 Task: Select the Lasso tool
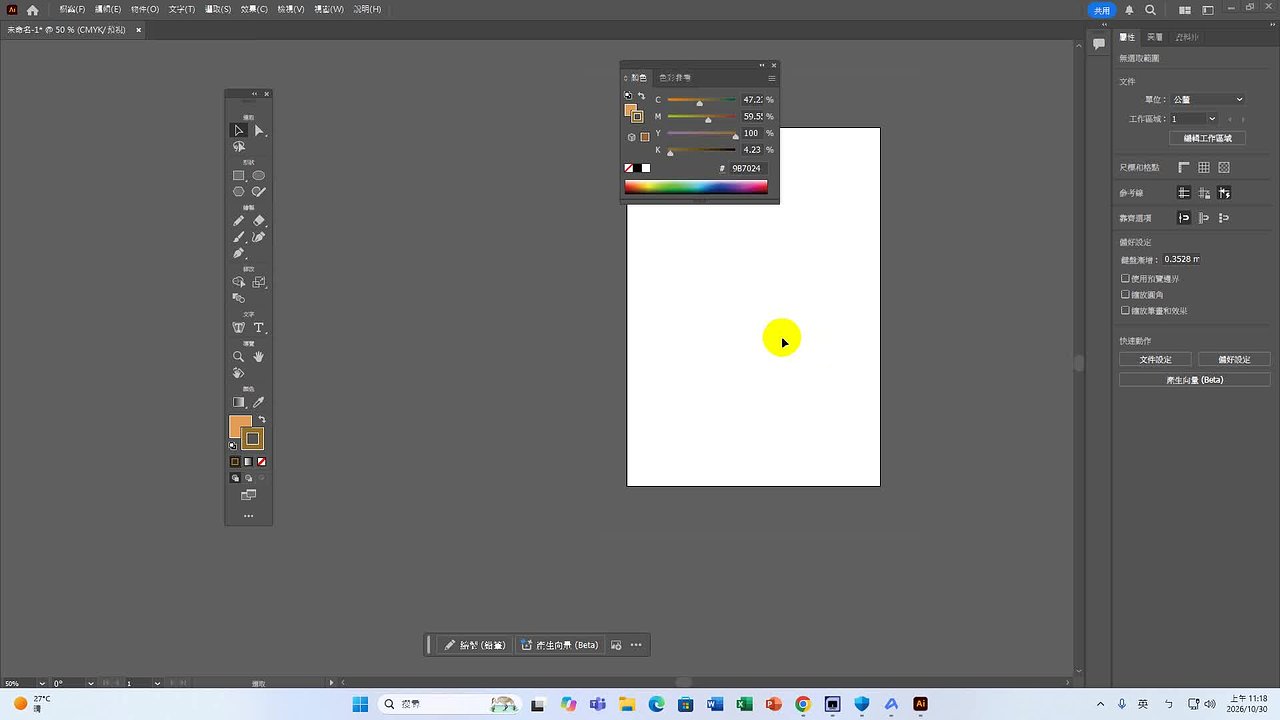pyautogui.click(x=238, y=147)
